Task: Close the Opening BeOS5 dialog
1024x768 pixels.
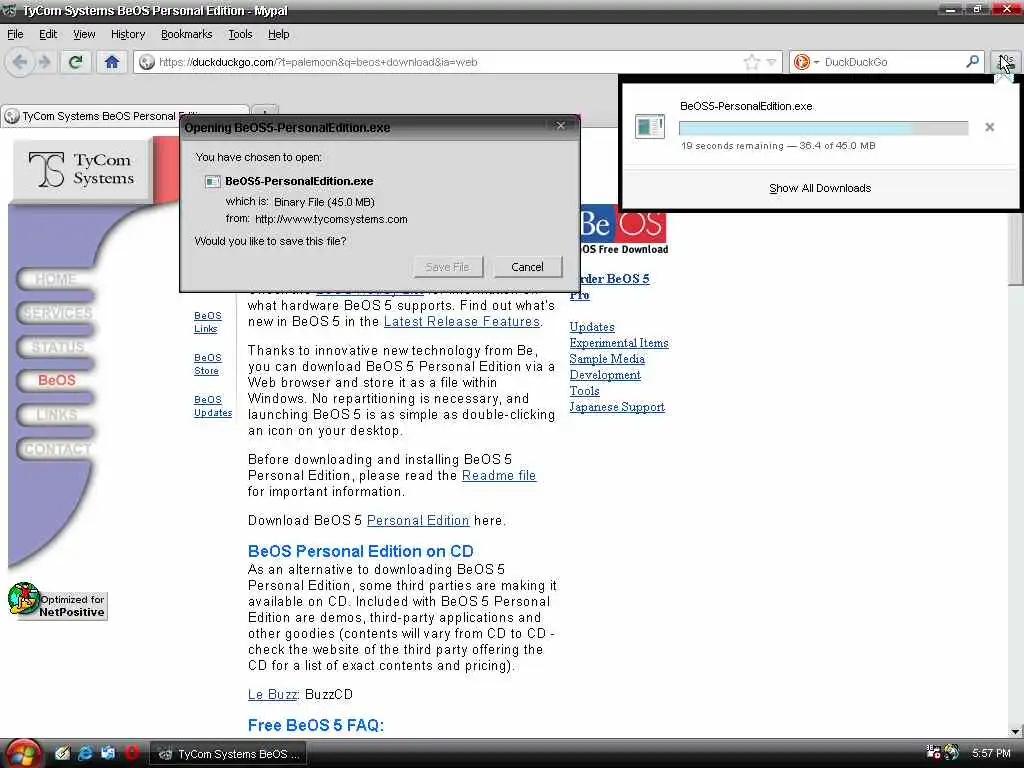Action: point(560,125)
